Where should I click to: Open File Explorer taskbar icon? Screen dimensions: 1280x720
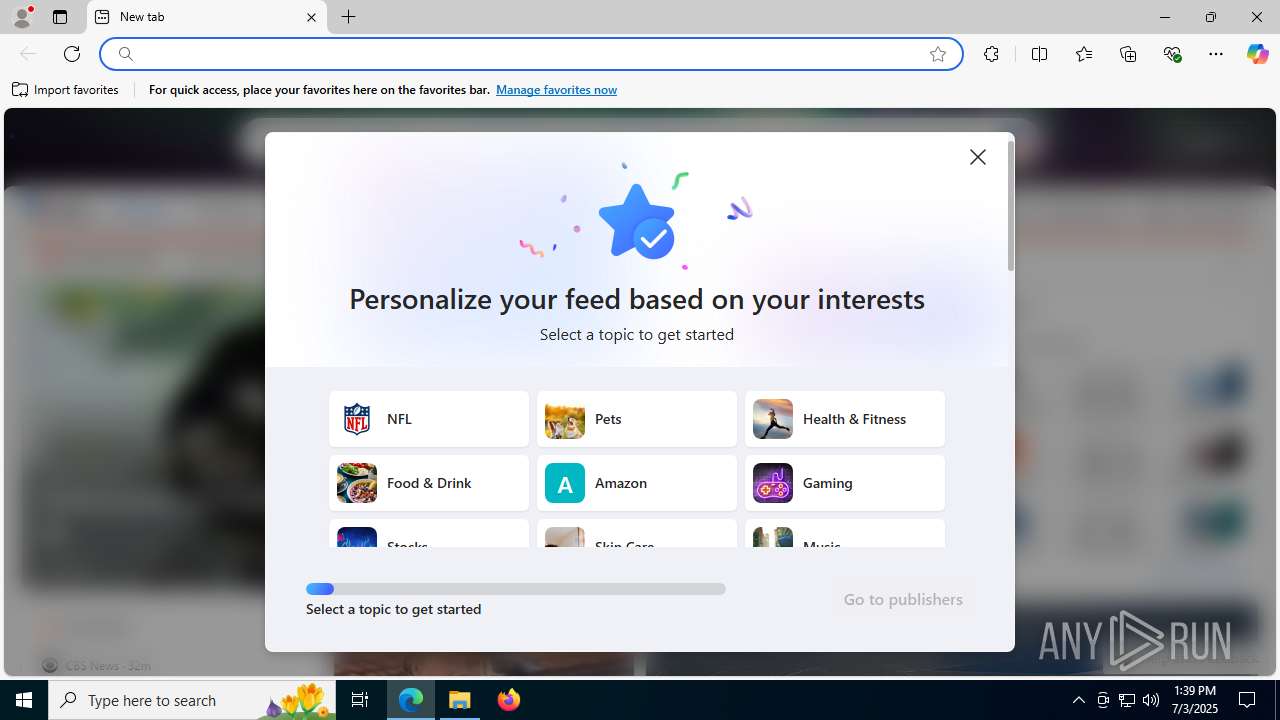(x=460, y=700)
